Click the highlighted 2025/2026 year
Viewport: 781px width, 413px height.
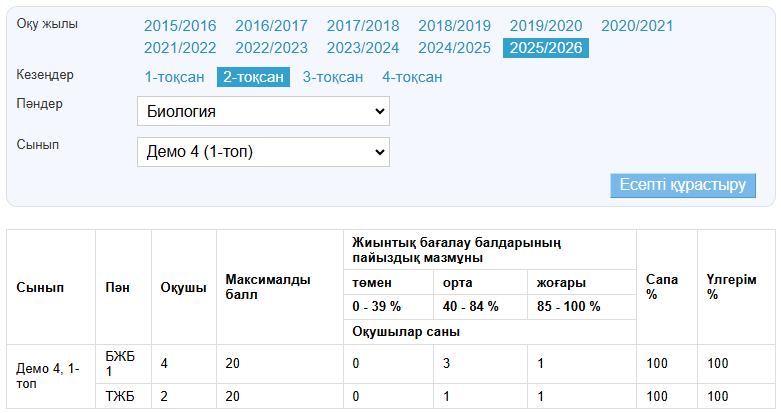545,47
